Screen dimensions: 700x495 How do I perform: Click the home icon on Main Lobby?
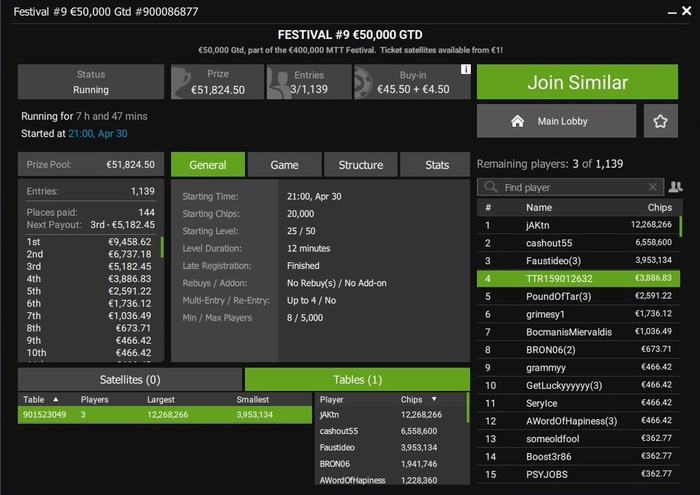[x=517, y=121]
